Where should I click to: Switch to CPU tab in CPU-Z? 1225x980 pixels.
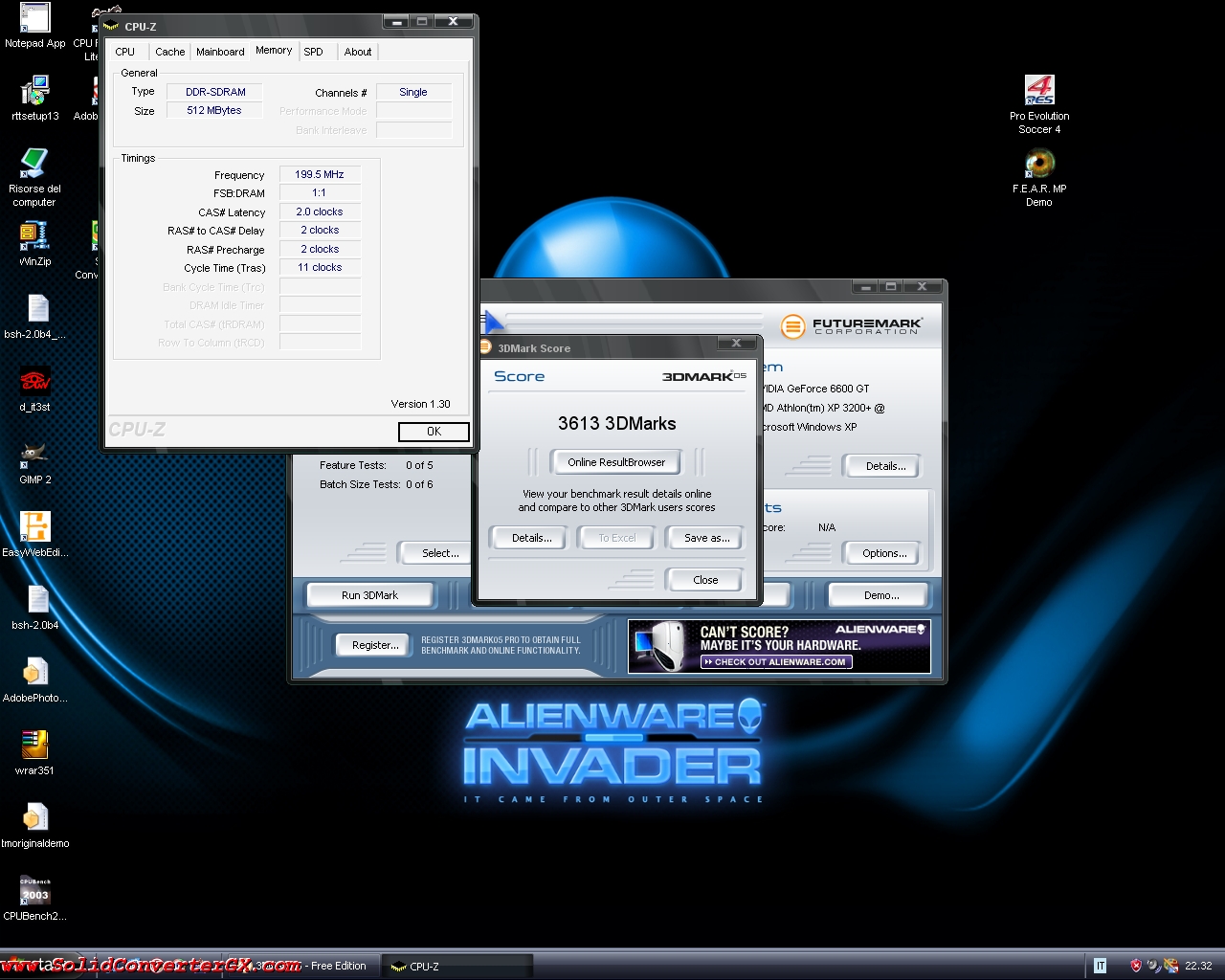click(125, 52)
